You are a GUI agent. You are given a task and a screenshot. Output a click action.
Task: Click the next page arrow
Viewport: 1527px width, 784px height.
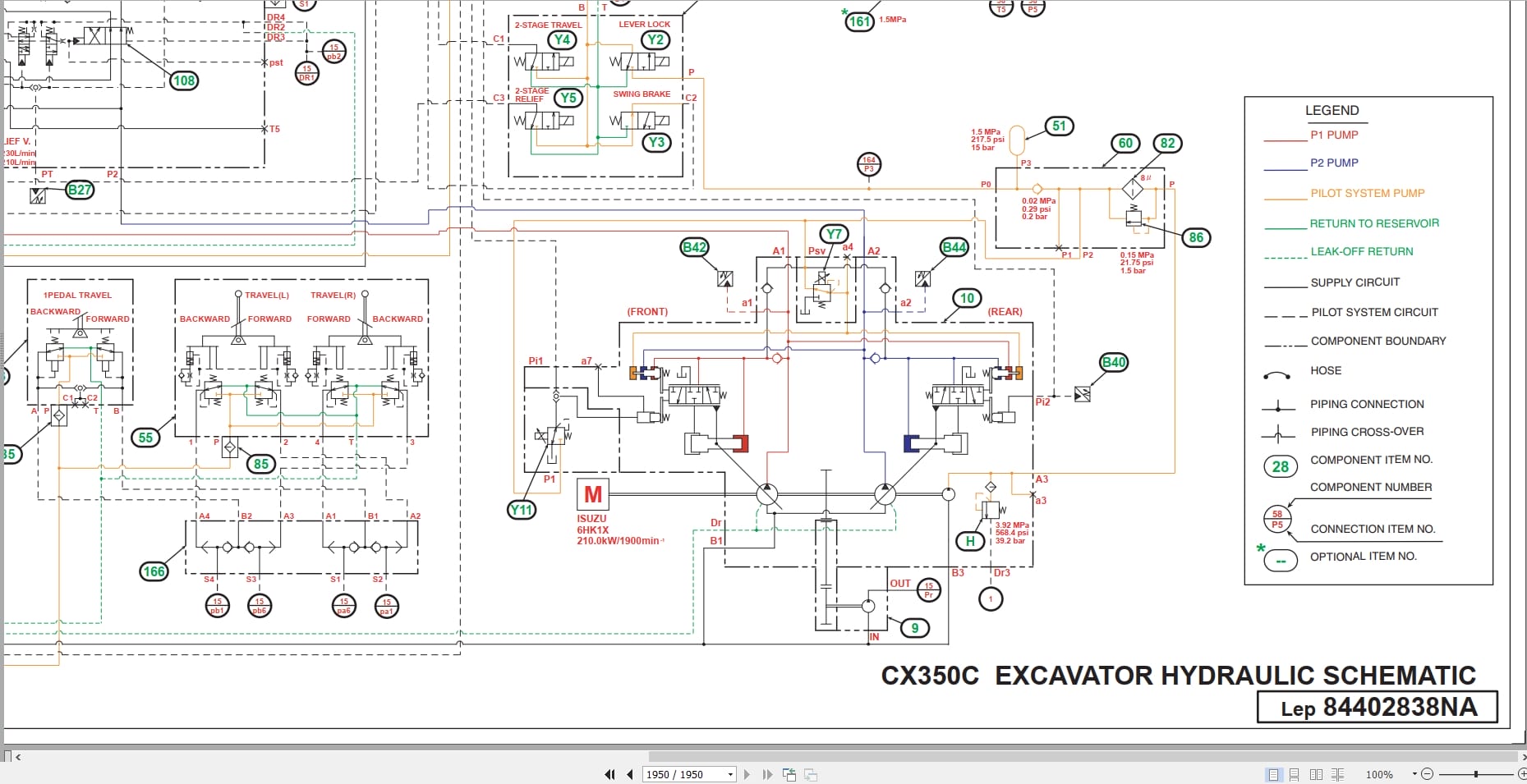tap(747, 774)
